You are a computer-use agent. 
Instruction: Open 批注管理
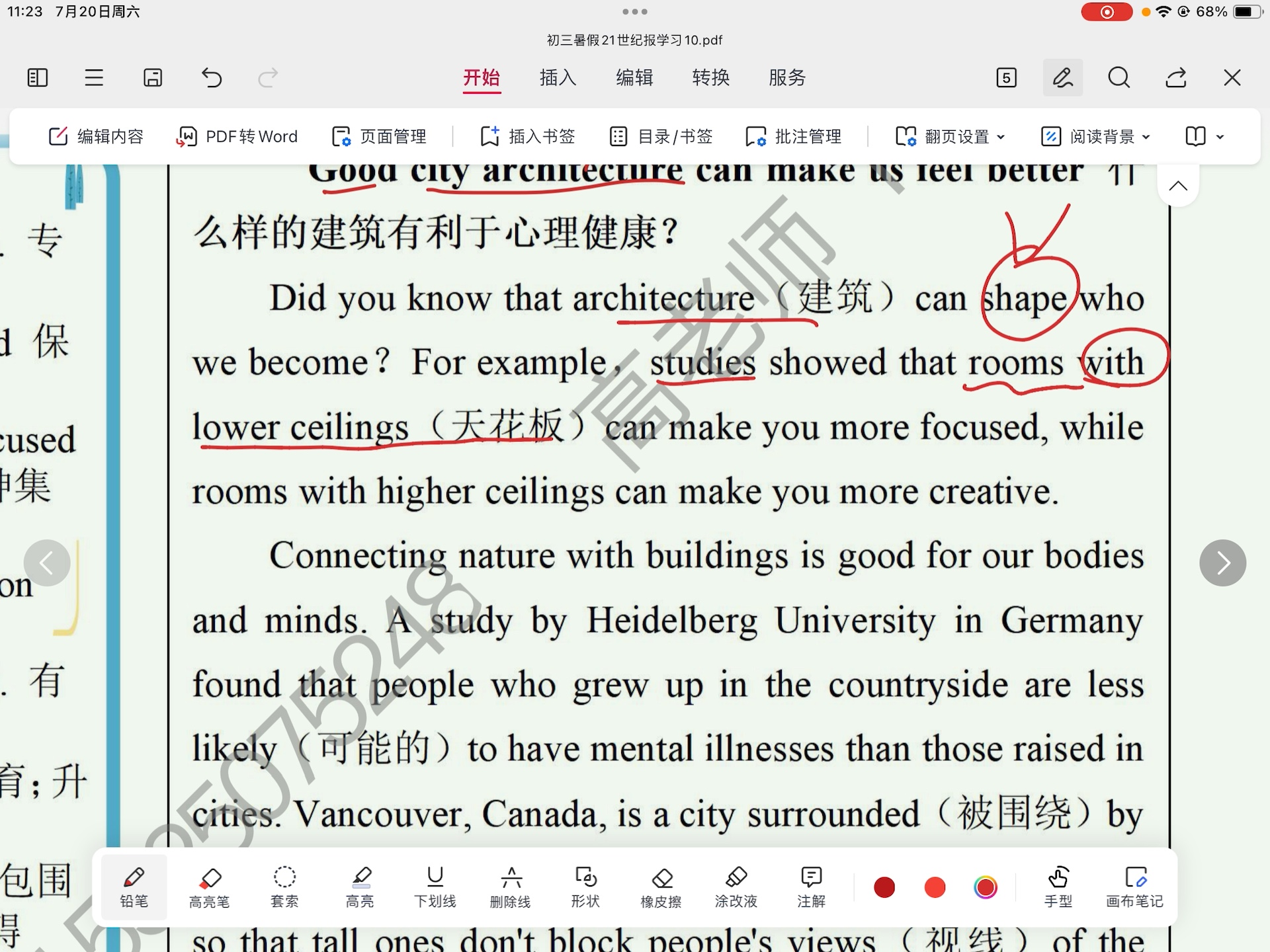(x=793, y=137)
